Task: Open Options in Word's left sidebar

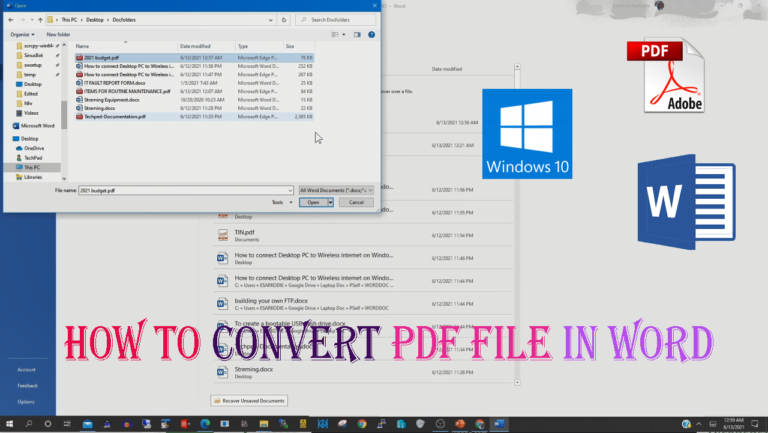Action: (25, 401)
